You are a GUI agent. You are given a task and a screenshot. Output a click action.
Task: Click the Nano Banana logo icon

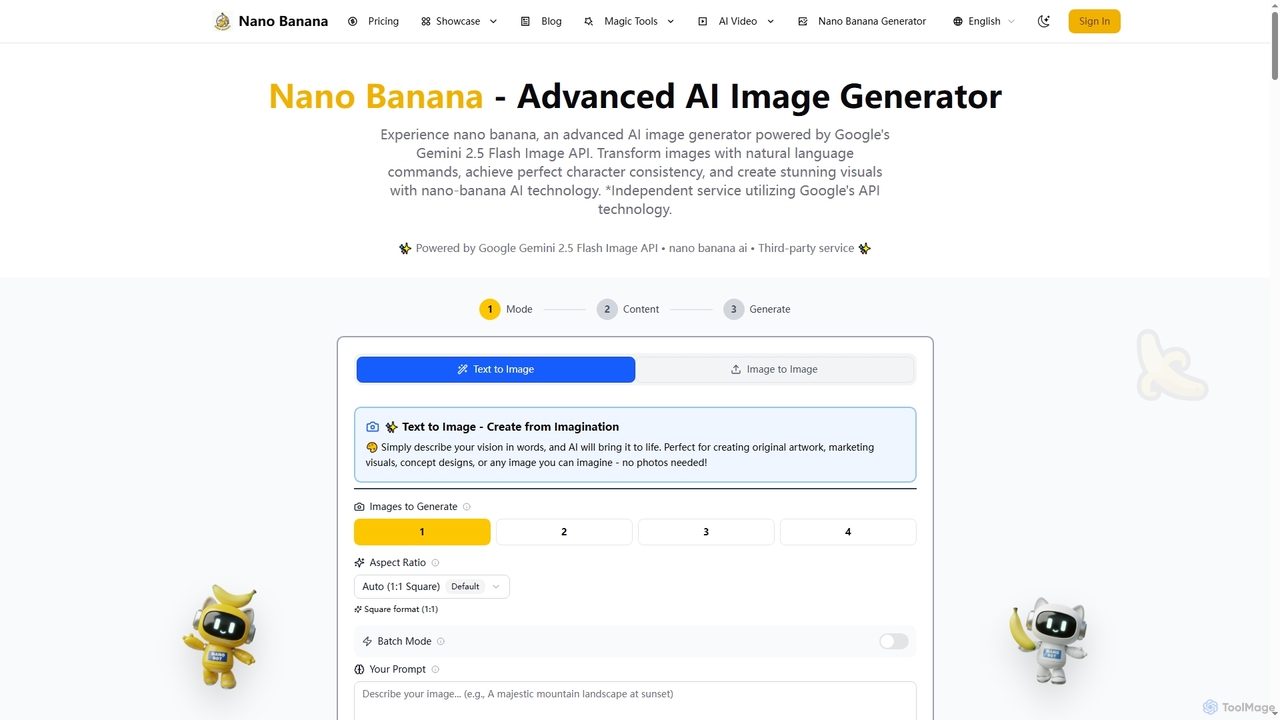(x=222, y=21)
